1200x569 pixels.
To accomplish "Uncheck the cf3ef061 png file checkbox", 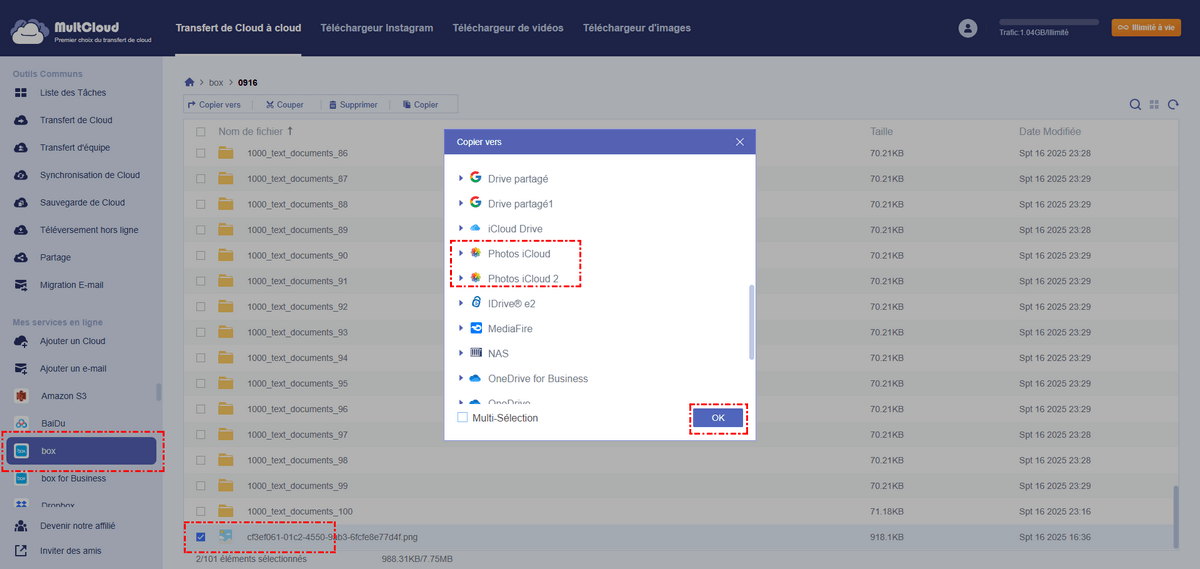I will [201, 537].
